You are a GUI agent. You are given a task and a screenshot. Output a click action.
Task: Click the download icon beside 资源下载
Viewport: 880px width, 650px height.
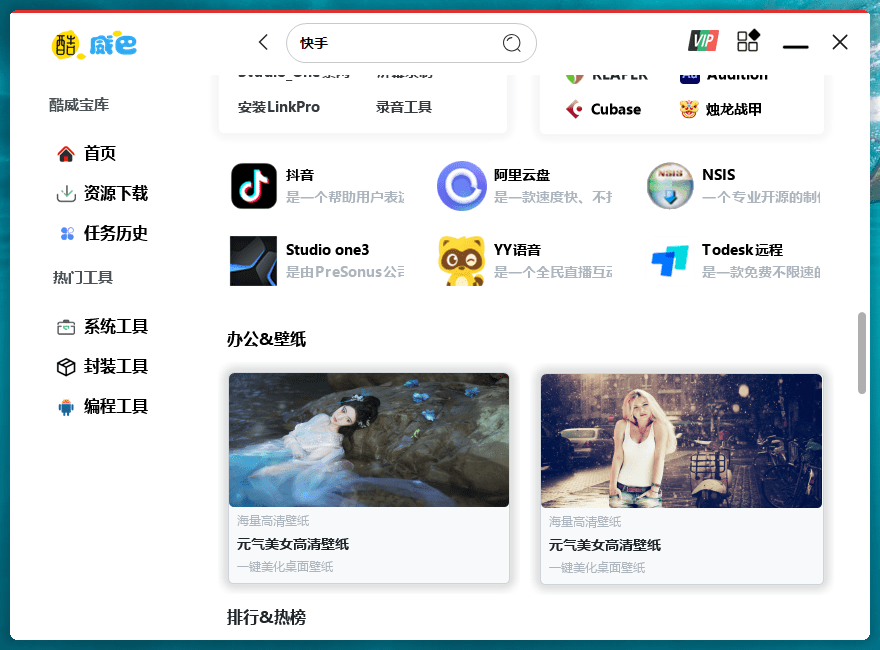66,194
